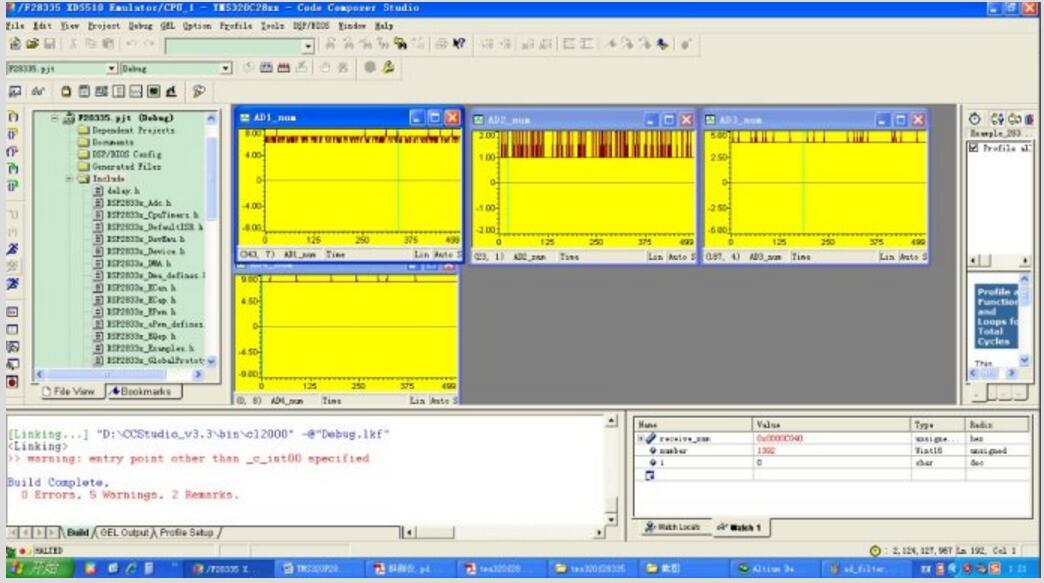Select the Watch 1 tab
Screen dimensions: 1044x583
[x=739, y=527]
